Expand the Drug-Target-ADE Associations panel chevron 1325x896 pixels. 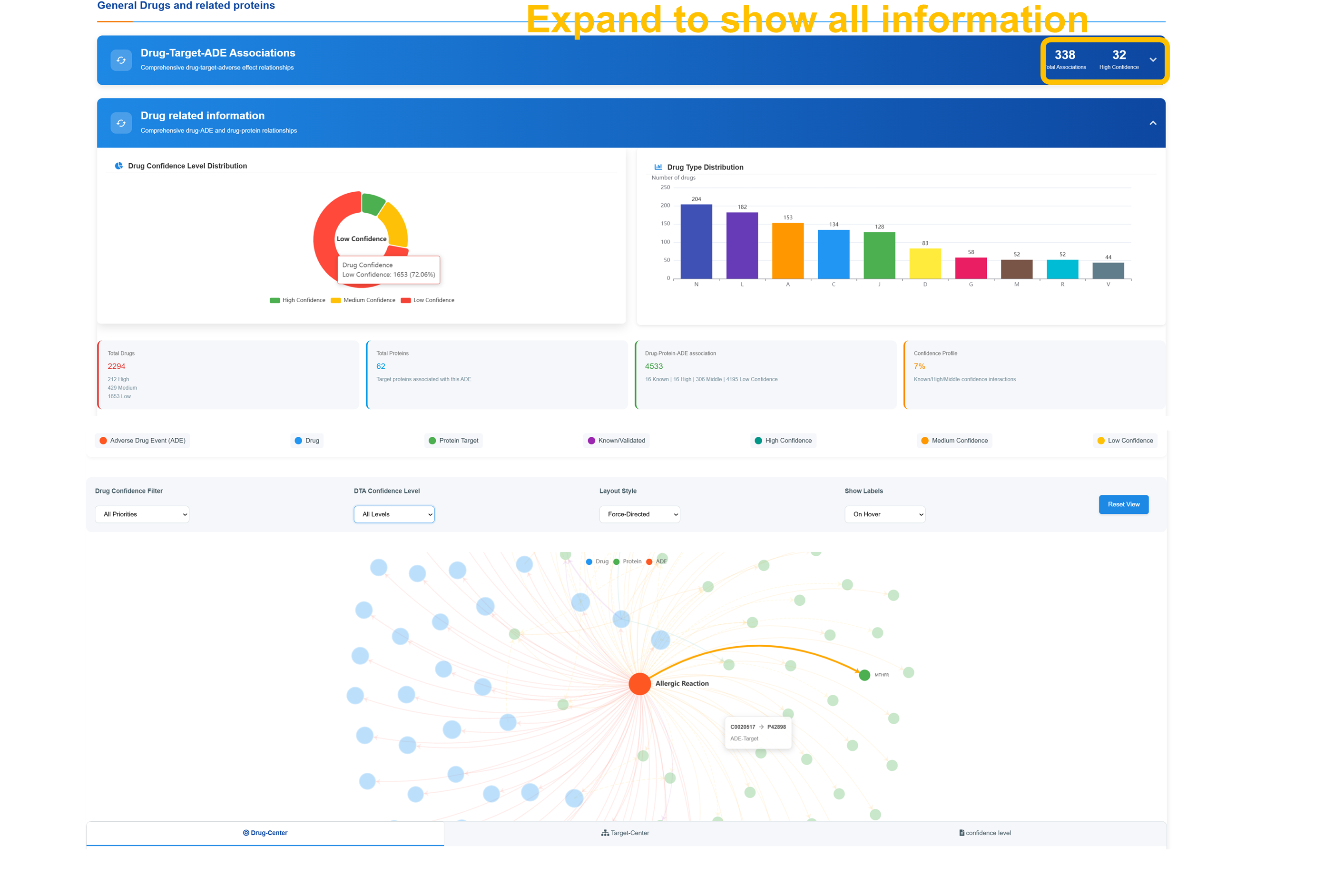[x=1152, y=60]
